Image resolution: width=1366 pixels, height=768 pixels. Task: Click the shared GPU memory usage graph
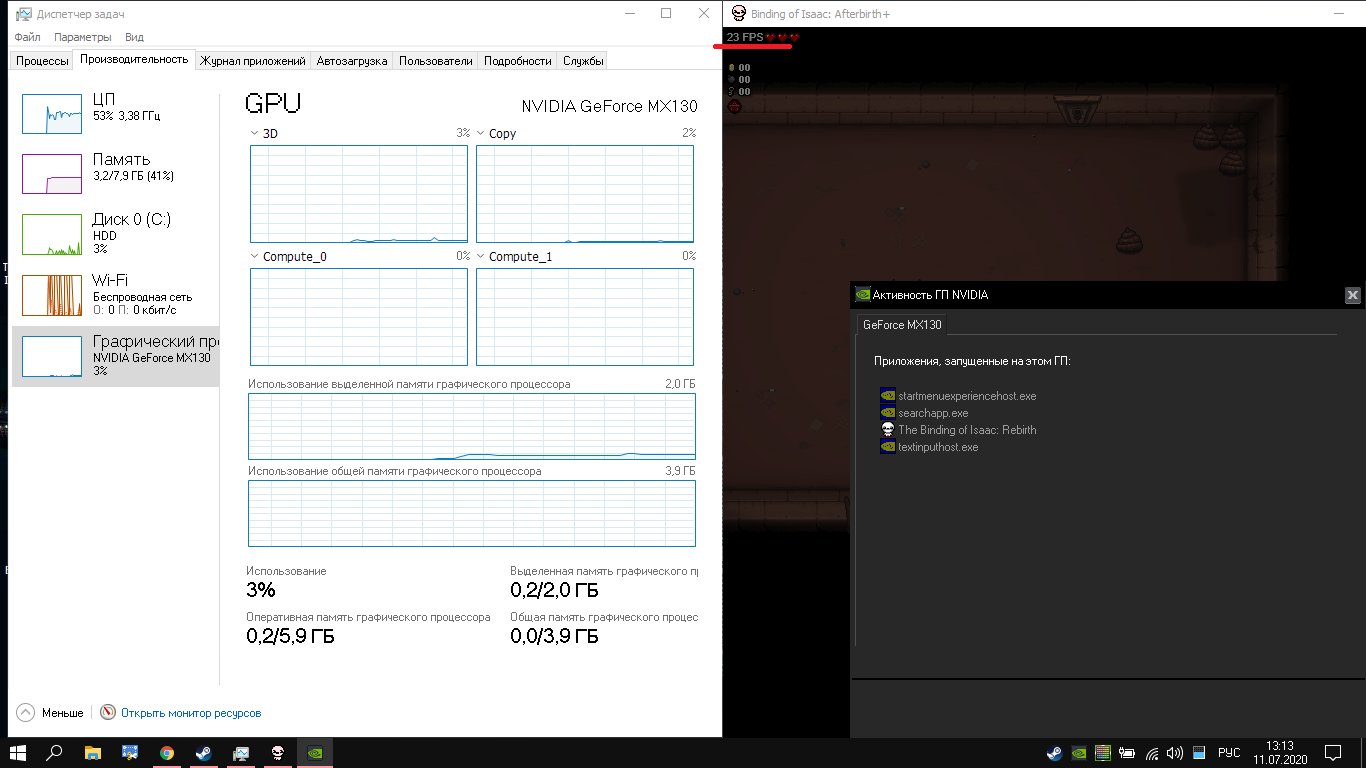pos(472,514)
